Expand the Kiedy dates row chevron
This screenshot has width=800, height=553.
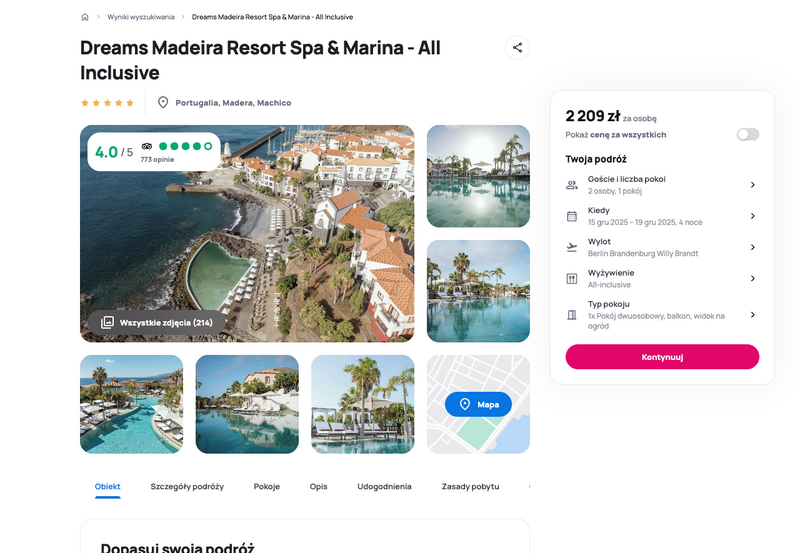pos(753,216)
